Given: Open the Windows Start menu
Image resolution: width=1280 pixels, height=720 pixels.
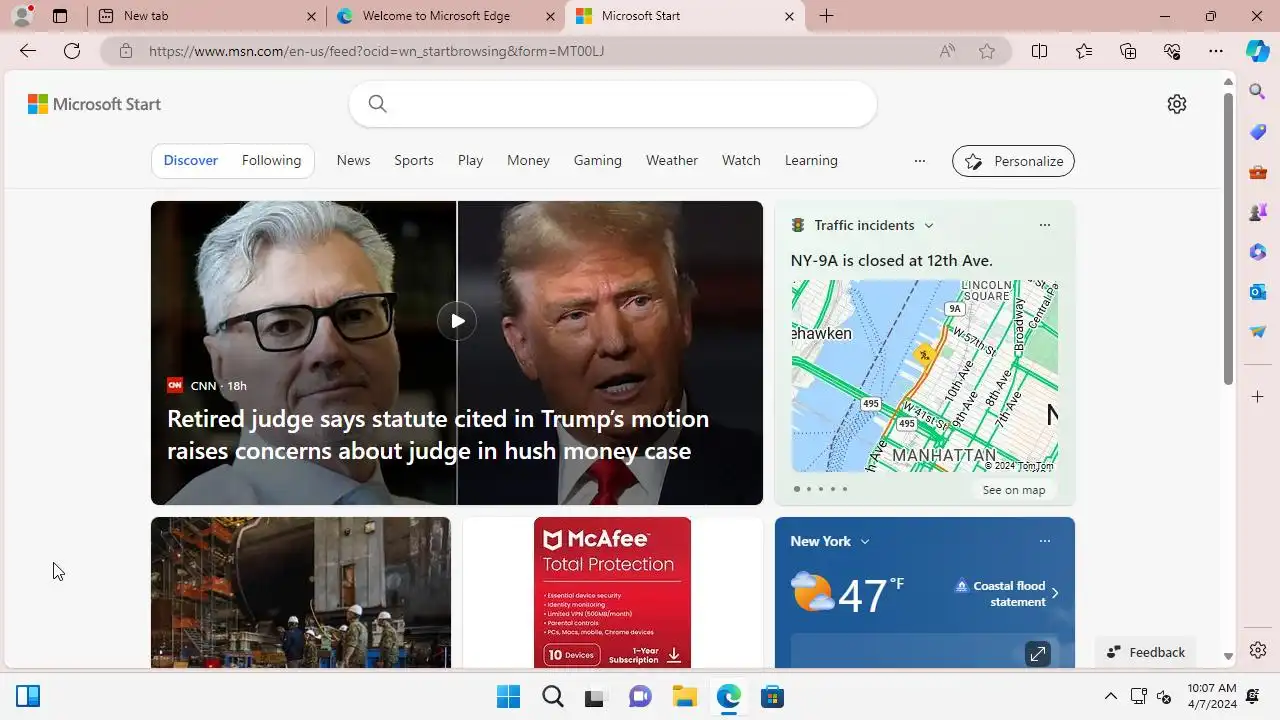Looking at the screenshot, I should coord(508,696).
